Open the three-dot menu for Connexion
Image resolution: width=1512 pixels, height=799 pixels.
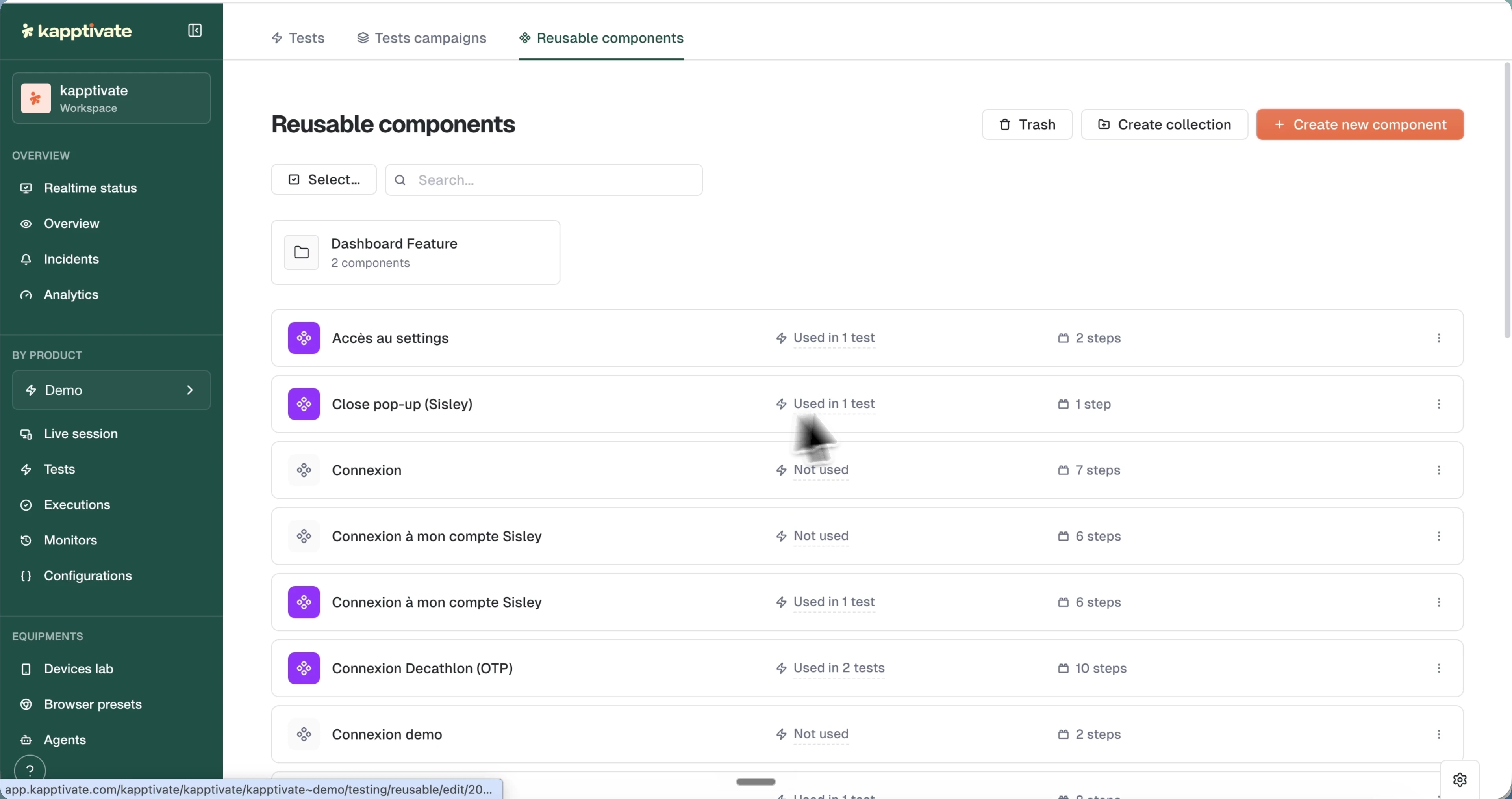tap(1439, 470)
